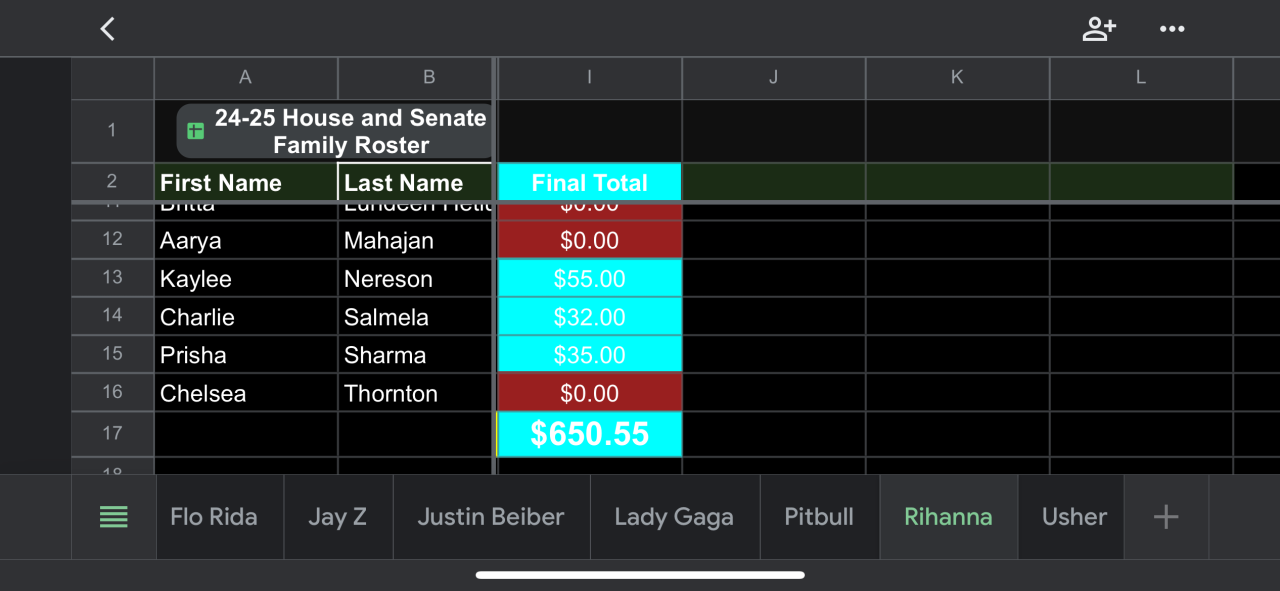
Task: Select the cell containing Kaylee
Action: tap(245, 279)
